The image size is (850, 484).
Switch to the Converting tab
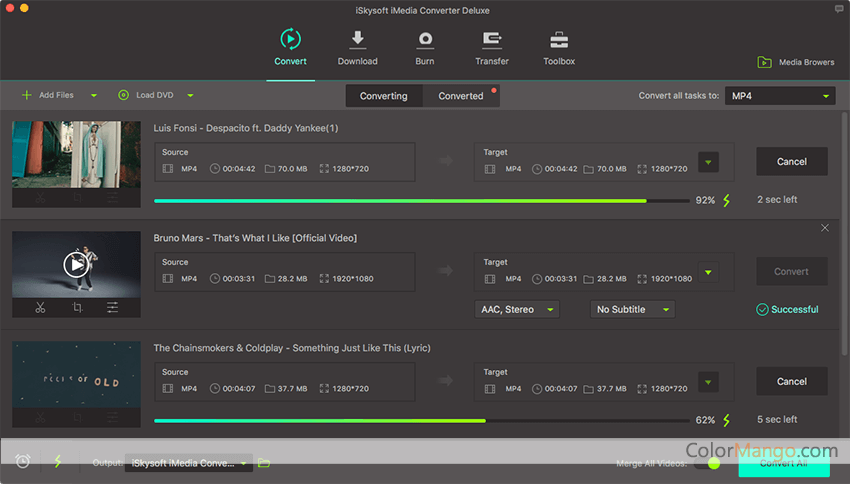(x=384, y=96)
